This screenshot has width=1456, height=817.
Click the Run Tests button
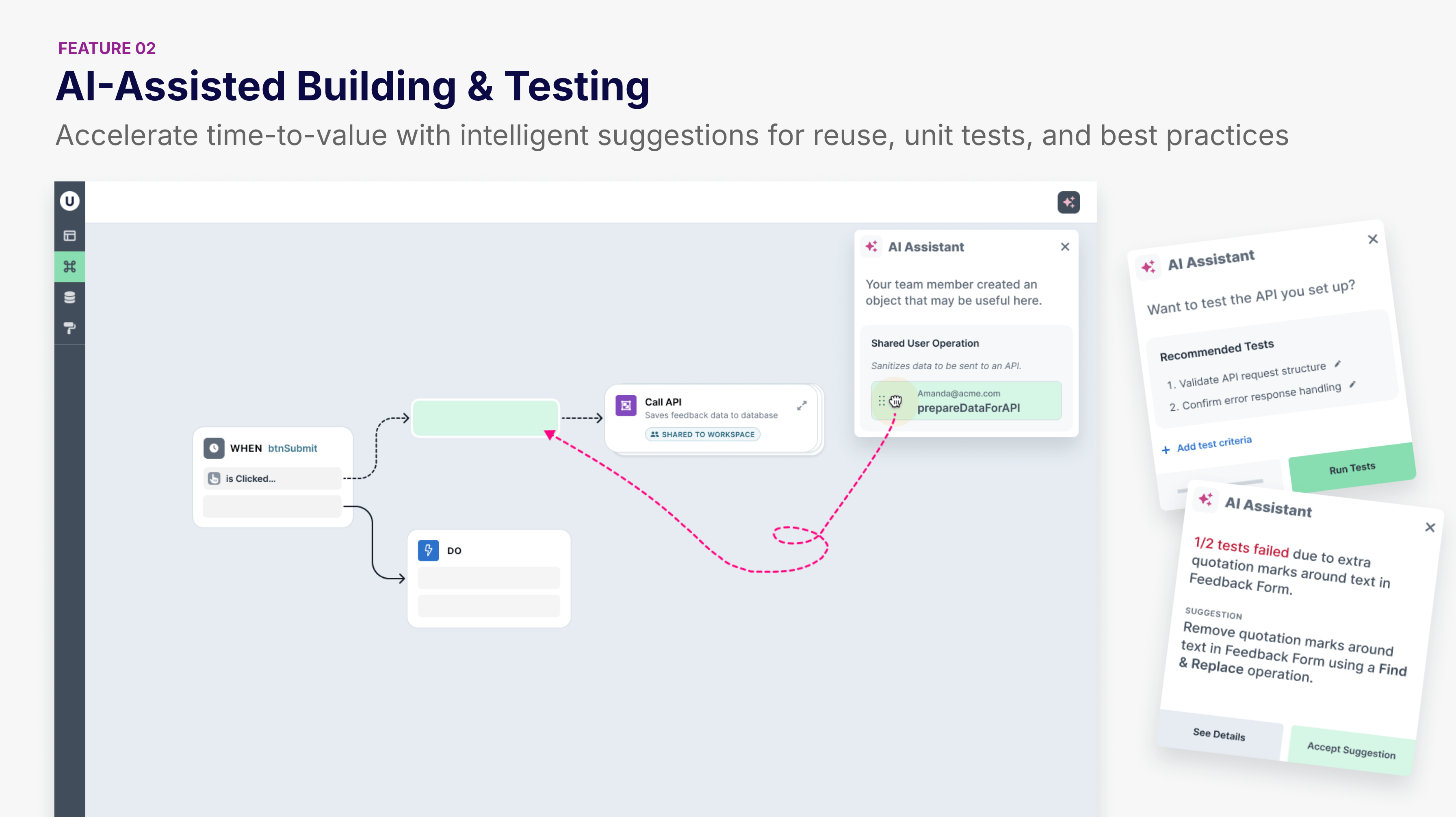click(x=1352, y=468)
